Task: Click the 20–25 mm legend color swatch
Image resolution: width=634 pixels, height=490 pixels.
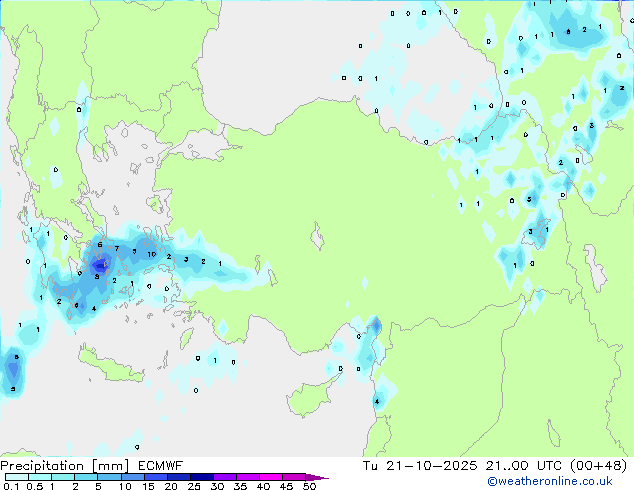Action: tap(179, 477)
